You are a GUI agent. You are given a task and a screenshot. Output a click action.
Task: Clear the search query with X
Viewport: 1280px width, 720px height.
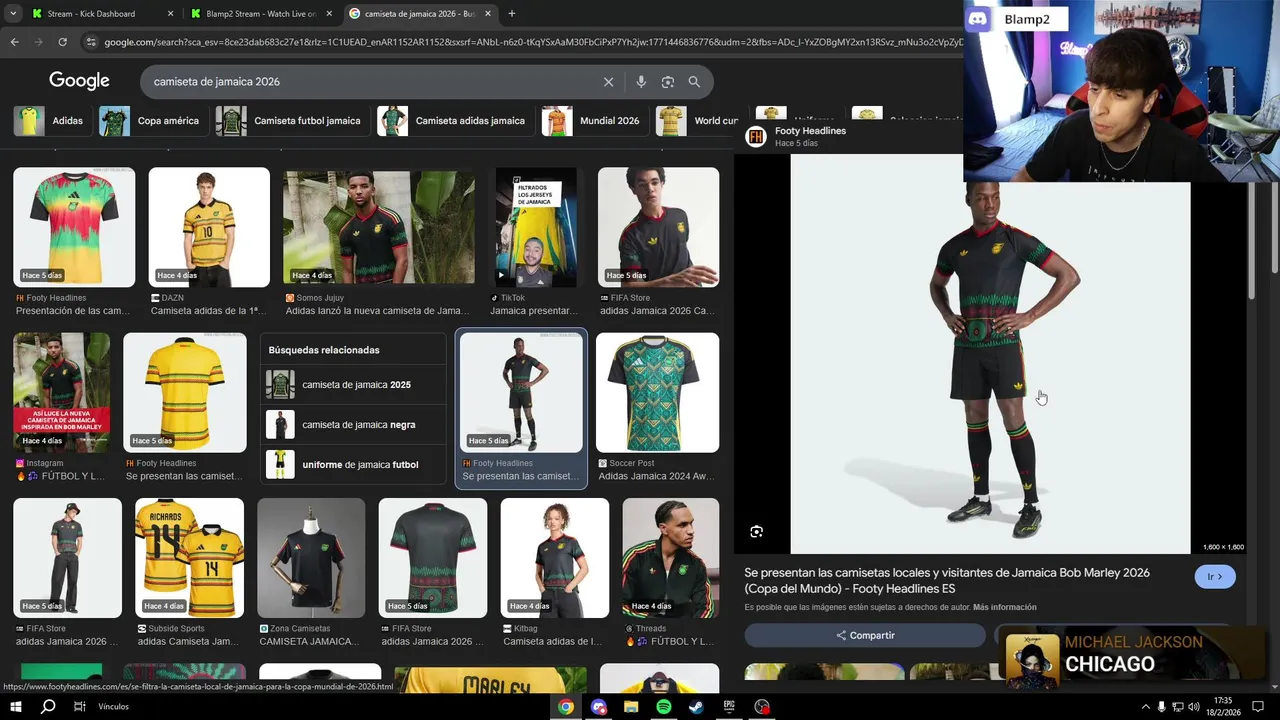(x=608, y=82)
